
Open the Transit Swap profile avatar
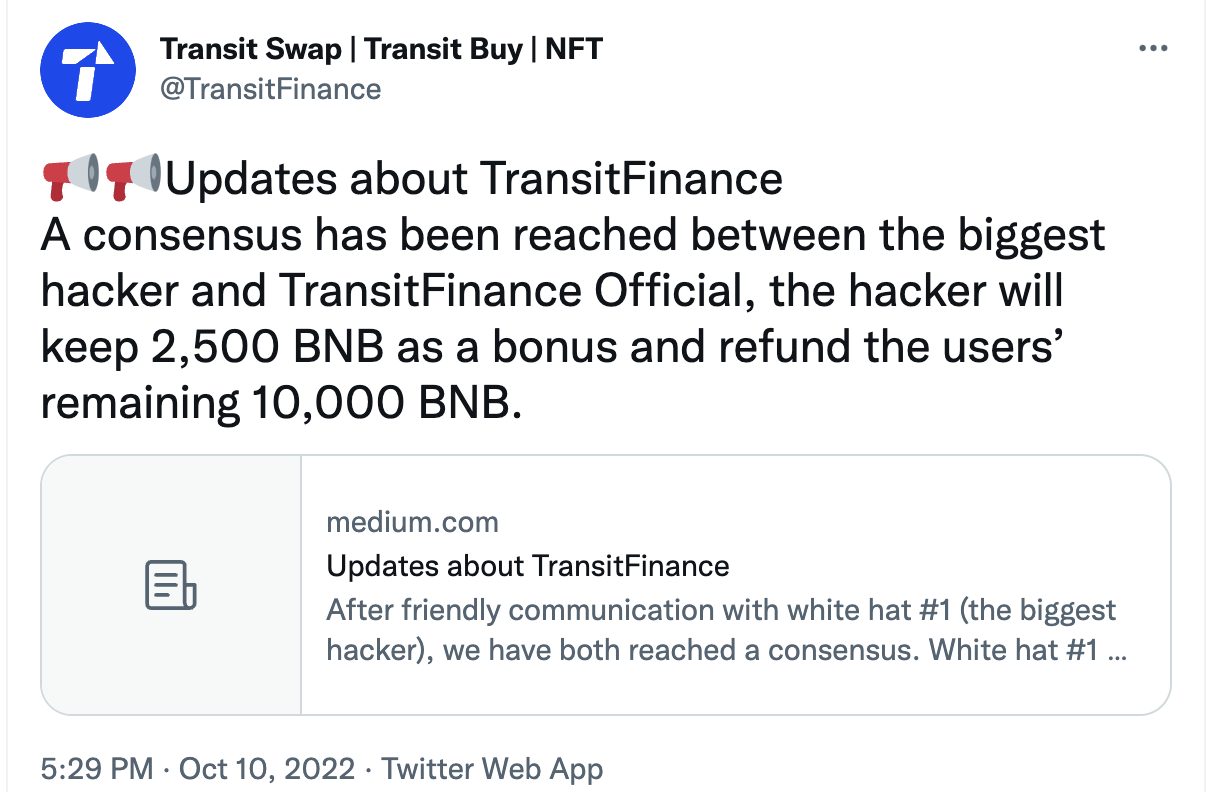87,68
